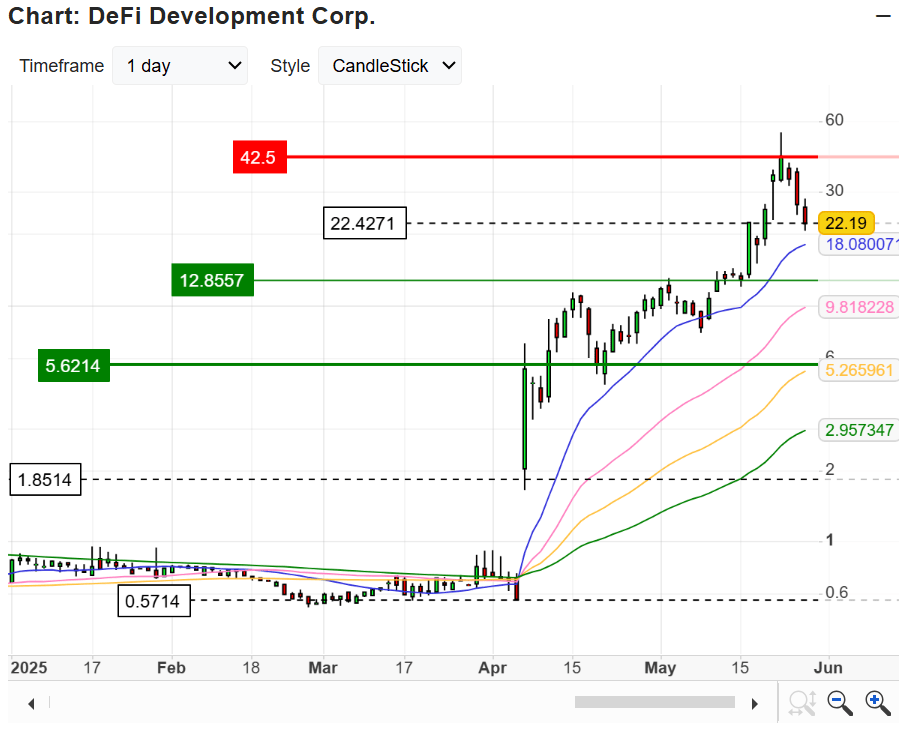This screenshot has height=741, width=909.
Task: Click the 0.5714 price level label
Action: tap(154, 601)
